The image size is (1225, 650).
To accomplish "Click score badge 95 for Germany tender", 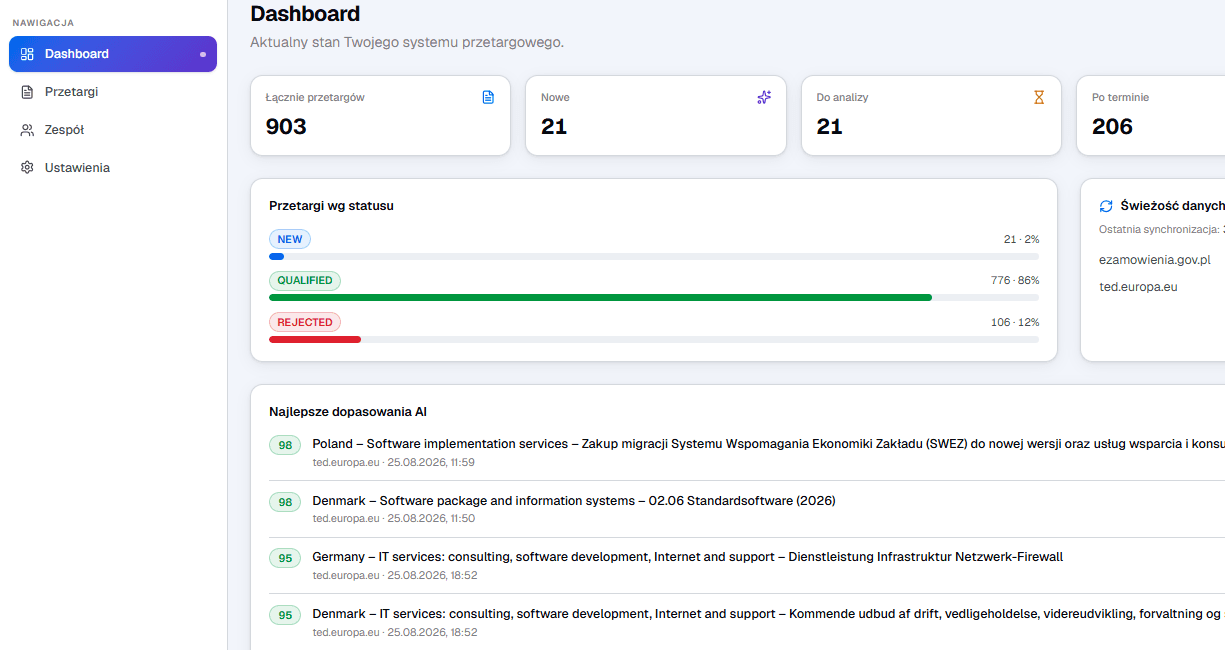I will [x=285, y=558].
